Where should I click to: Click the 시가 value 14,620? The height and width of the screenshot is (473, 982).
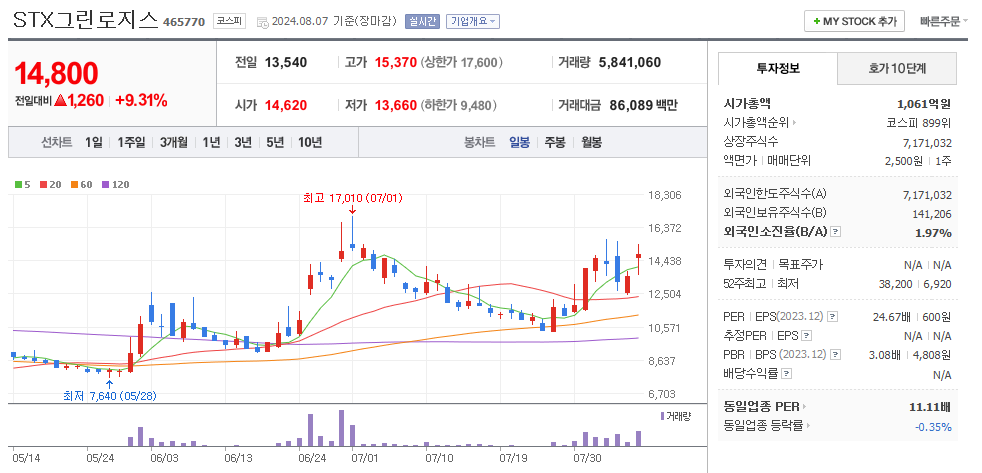(286, 105)
